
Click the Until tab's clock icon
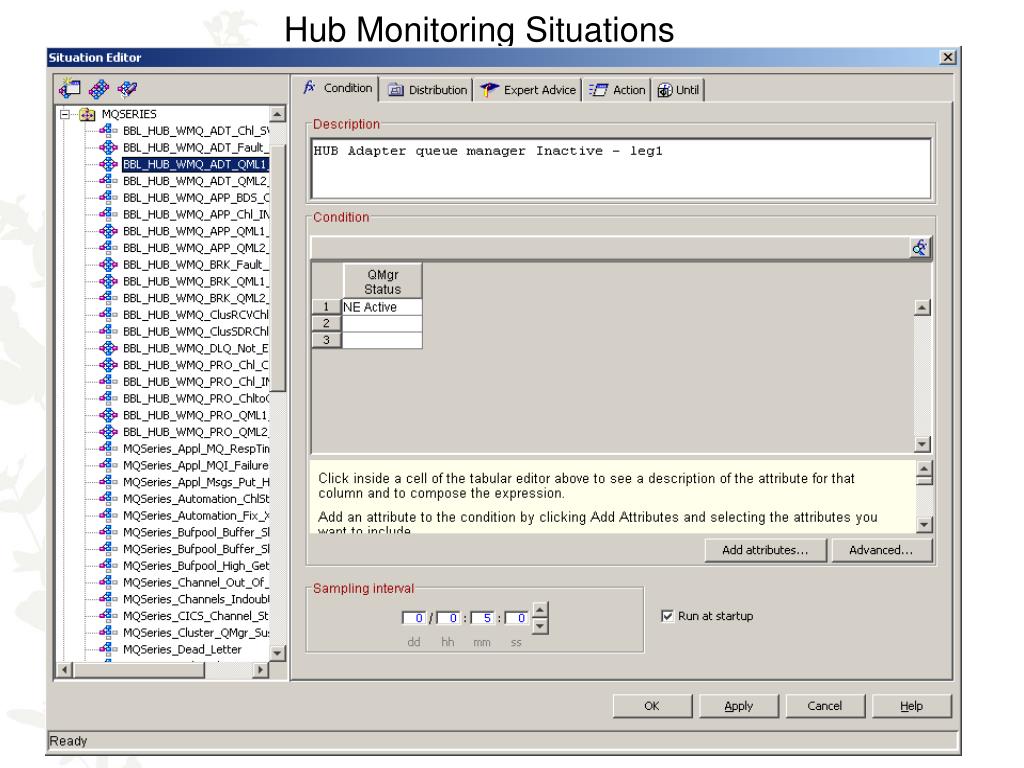click(x=665, y=90)
